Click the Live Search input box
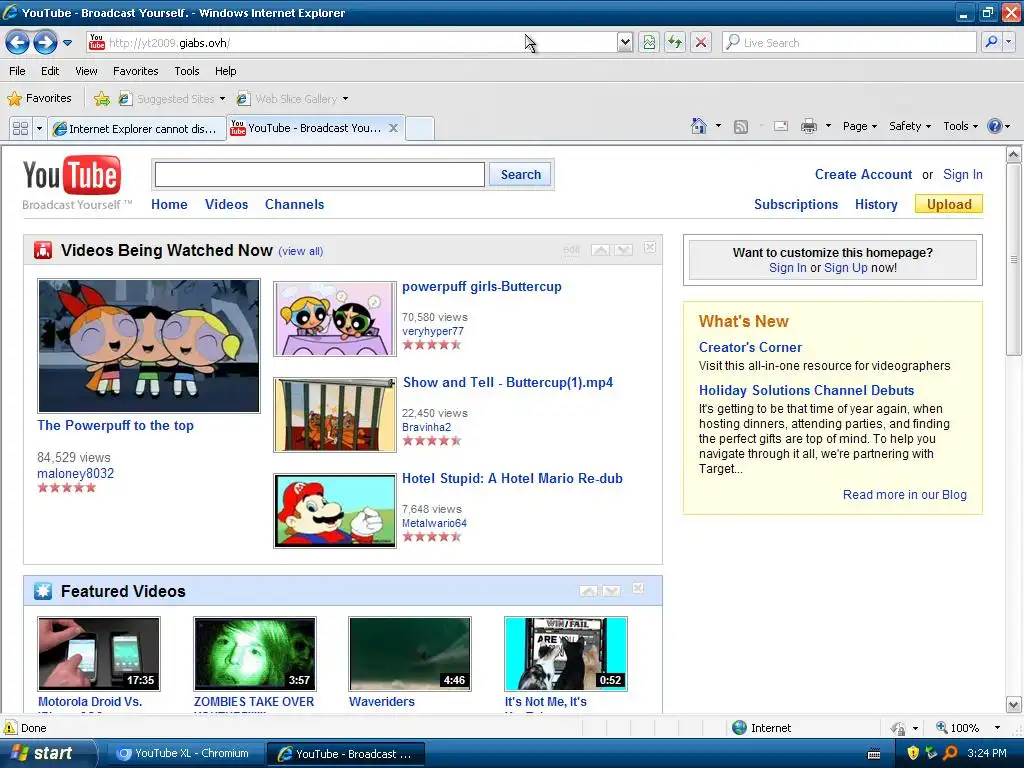 849,43
